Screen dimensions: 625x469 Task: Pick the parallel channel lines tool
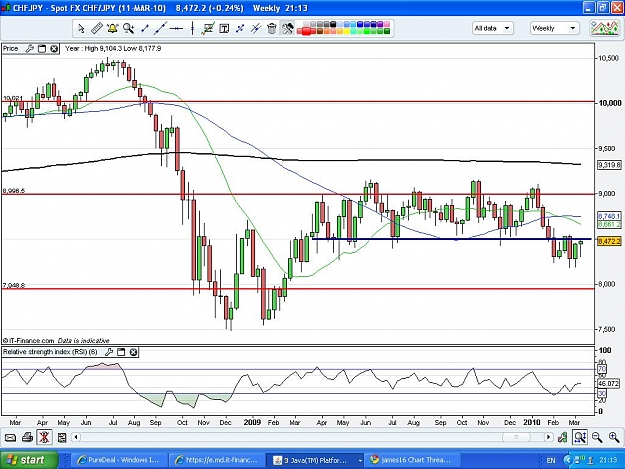(x=256, y=28)
